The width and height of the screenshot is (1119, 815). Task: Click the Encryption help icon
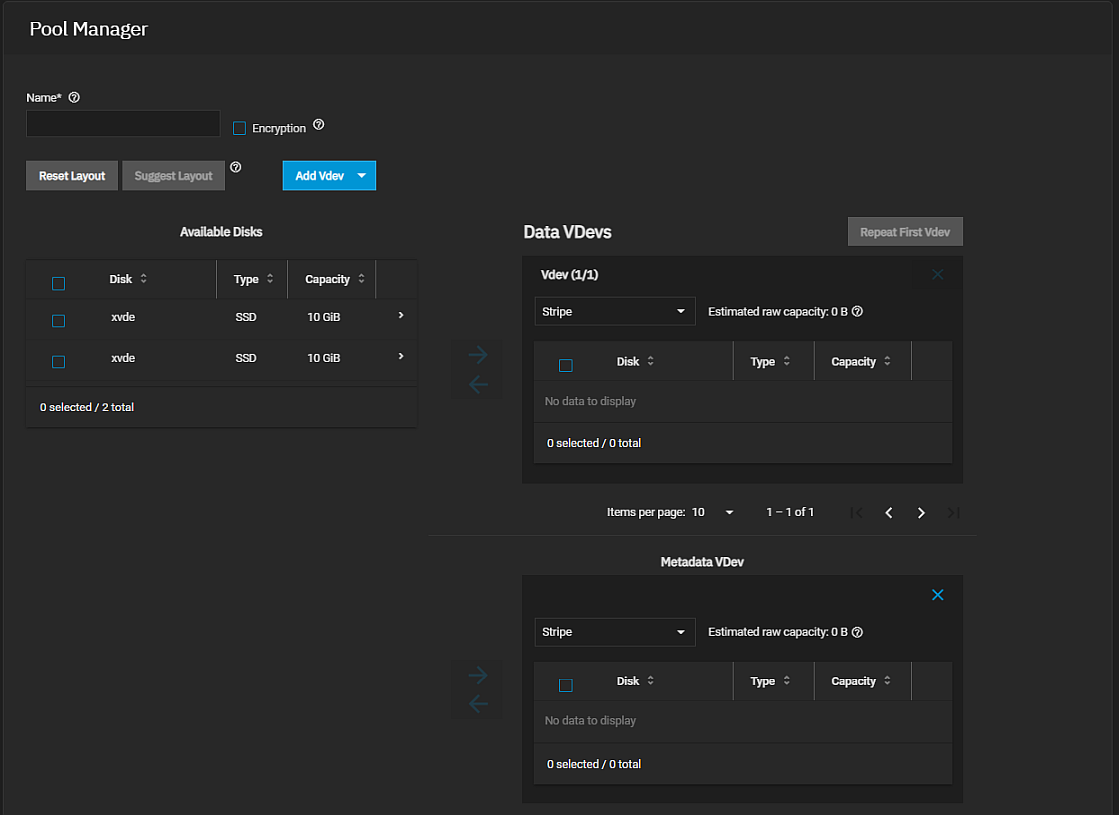pos(319,125)
